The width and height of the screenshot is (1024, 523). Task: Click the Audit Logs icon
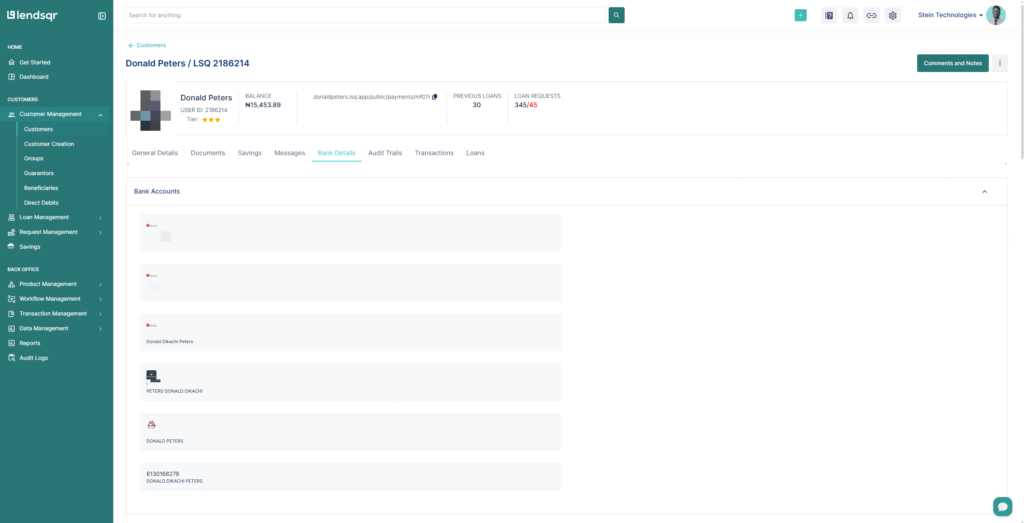[11, 358]
